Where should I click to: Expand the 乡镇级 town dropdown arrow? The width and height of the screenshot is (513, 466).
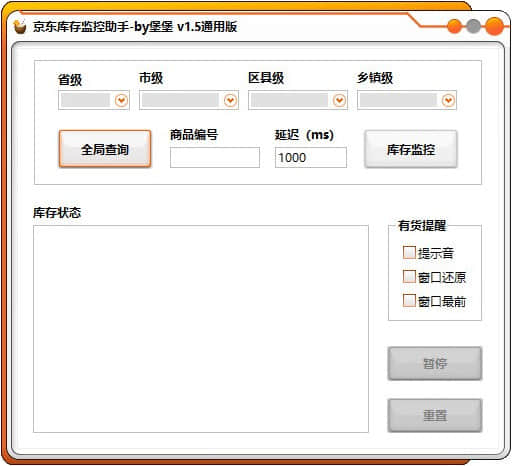448,100
